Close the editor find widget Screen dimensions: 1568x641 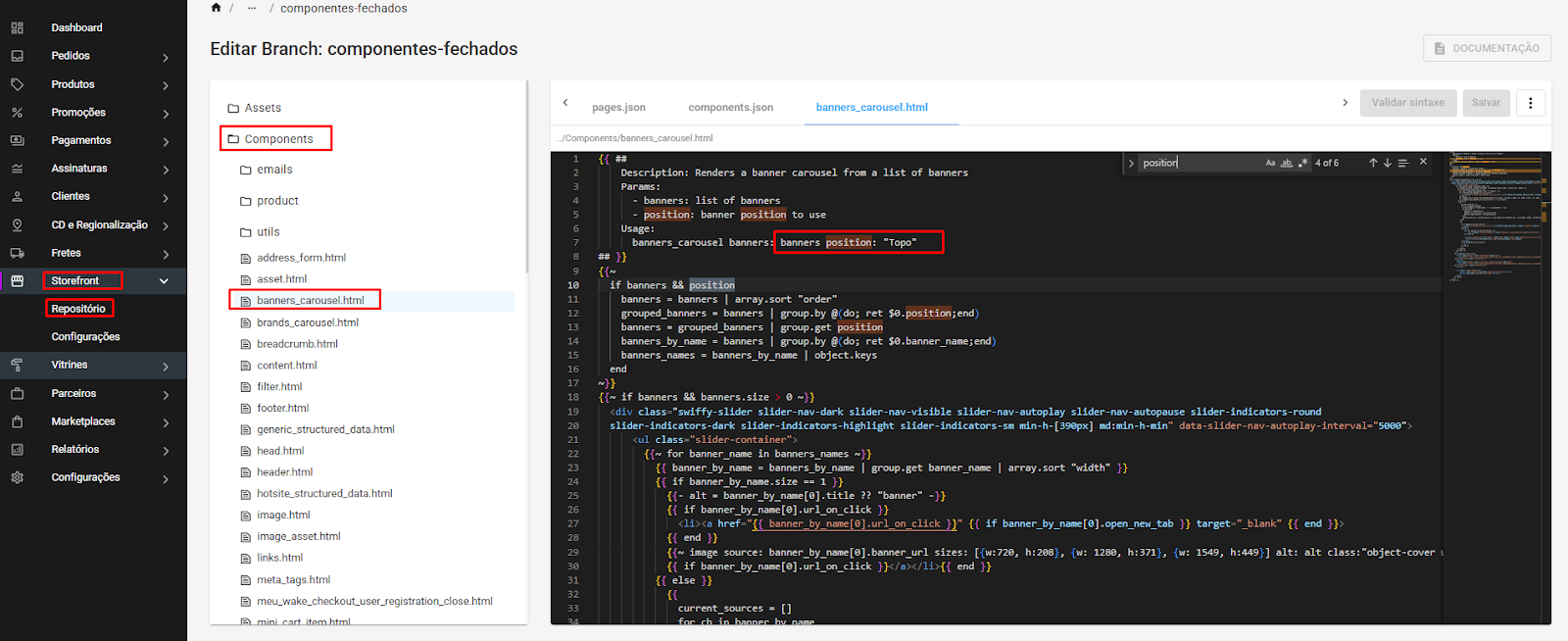coord(1423,162)
